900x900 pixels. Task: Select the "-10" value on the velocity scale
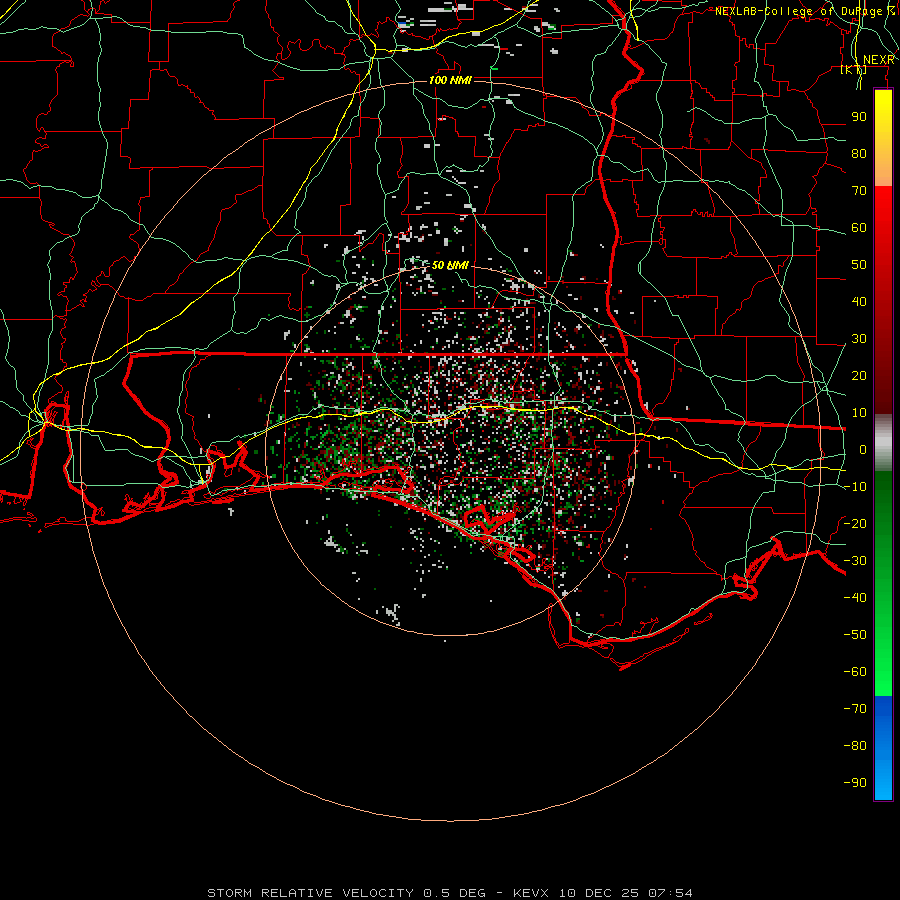click(855, 487)
